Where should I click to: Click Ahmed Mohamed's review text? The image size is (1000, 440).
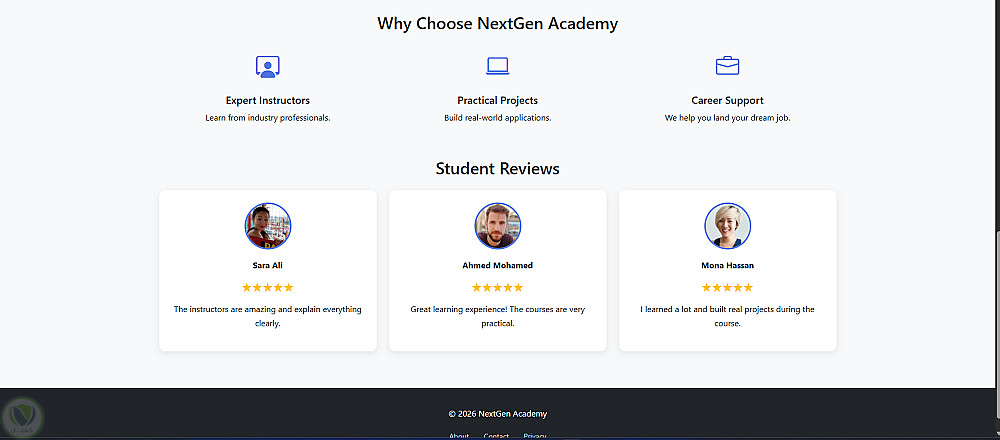[497, 316]
